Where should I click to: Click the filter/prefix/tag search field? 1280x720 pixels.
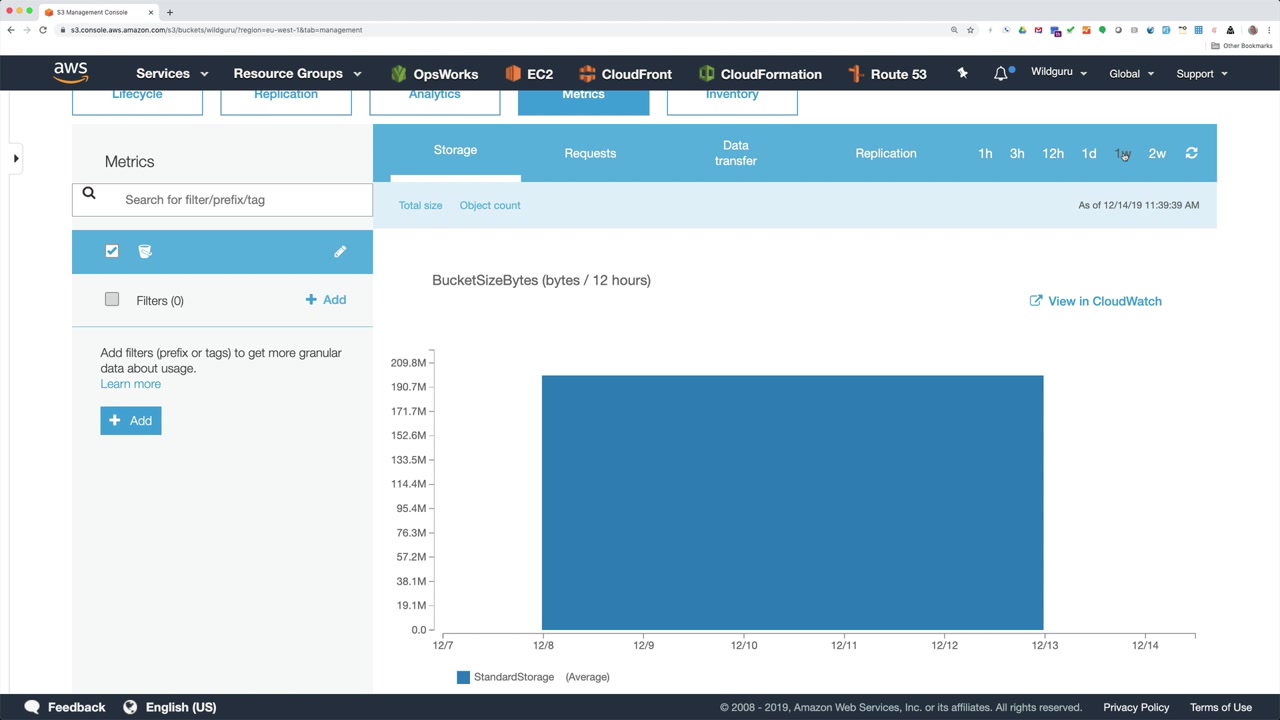pos(222,199)
